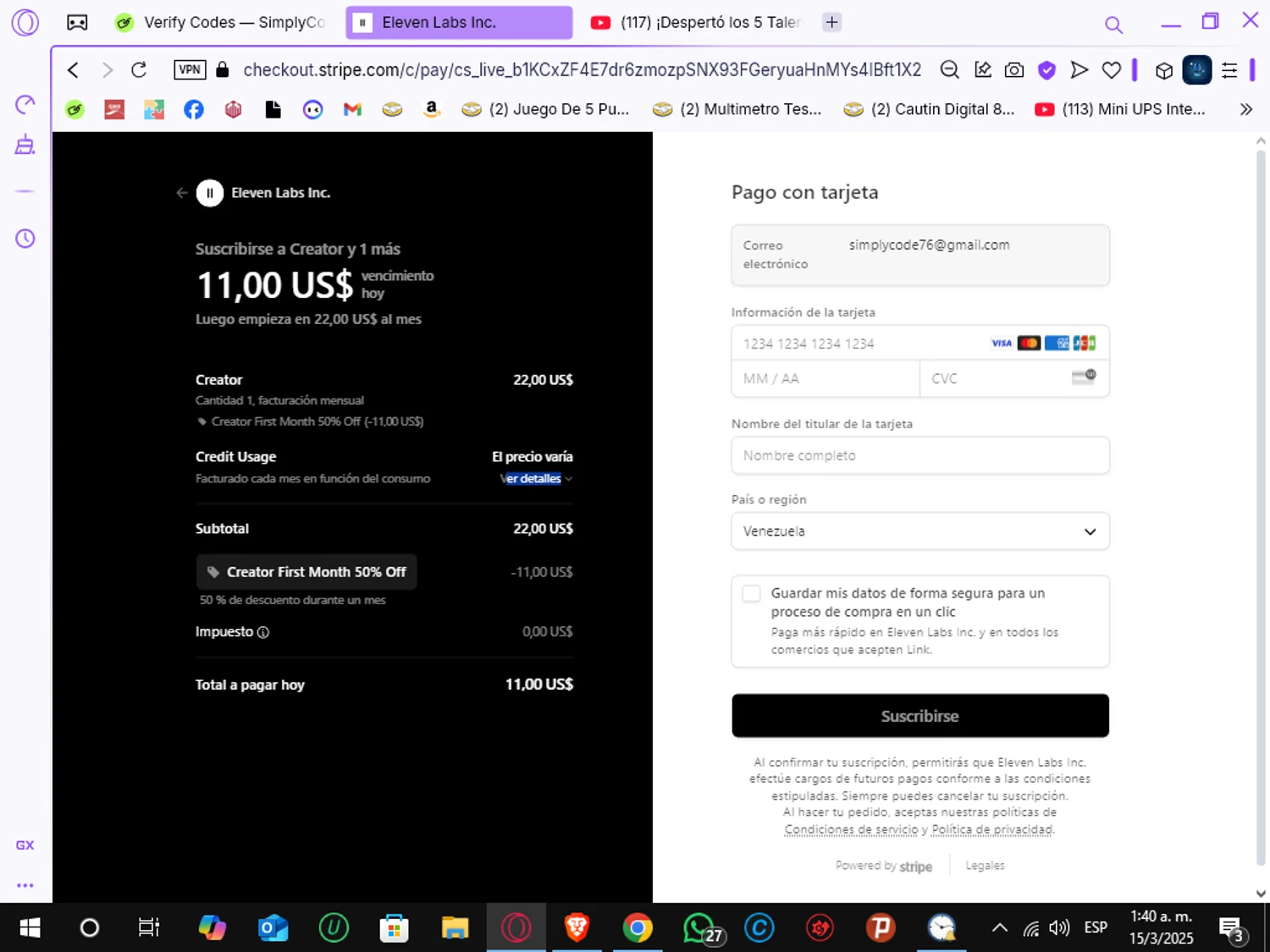Go forward to next page
The image size is (1270, 952).
107,70
